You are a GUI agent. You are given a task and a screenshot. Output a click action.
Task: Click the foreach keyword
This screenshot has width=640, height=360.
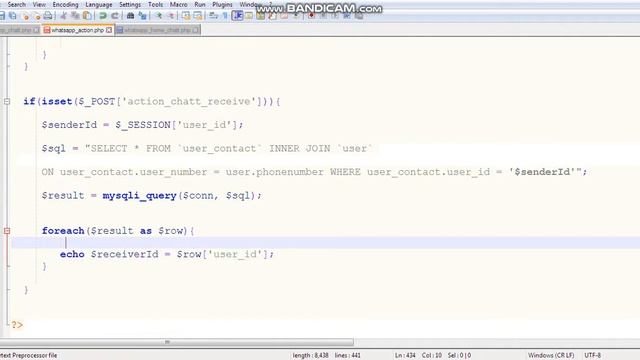63,231
